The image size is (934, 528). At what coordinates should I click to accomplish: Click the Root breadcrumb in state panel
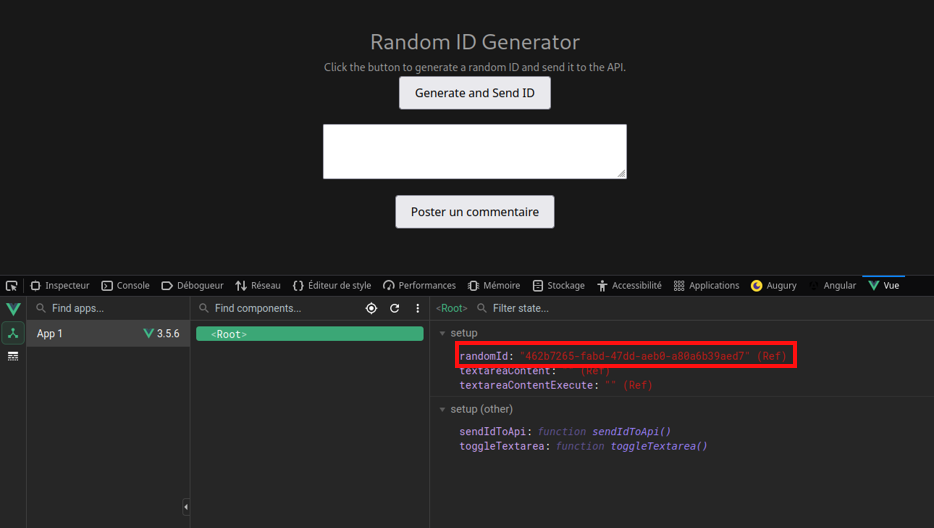pyautogui.click(x=452, y=308)
